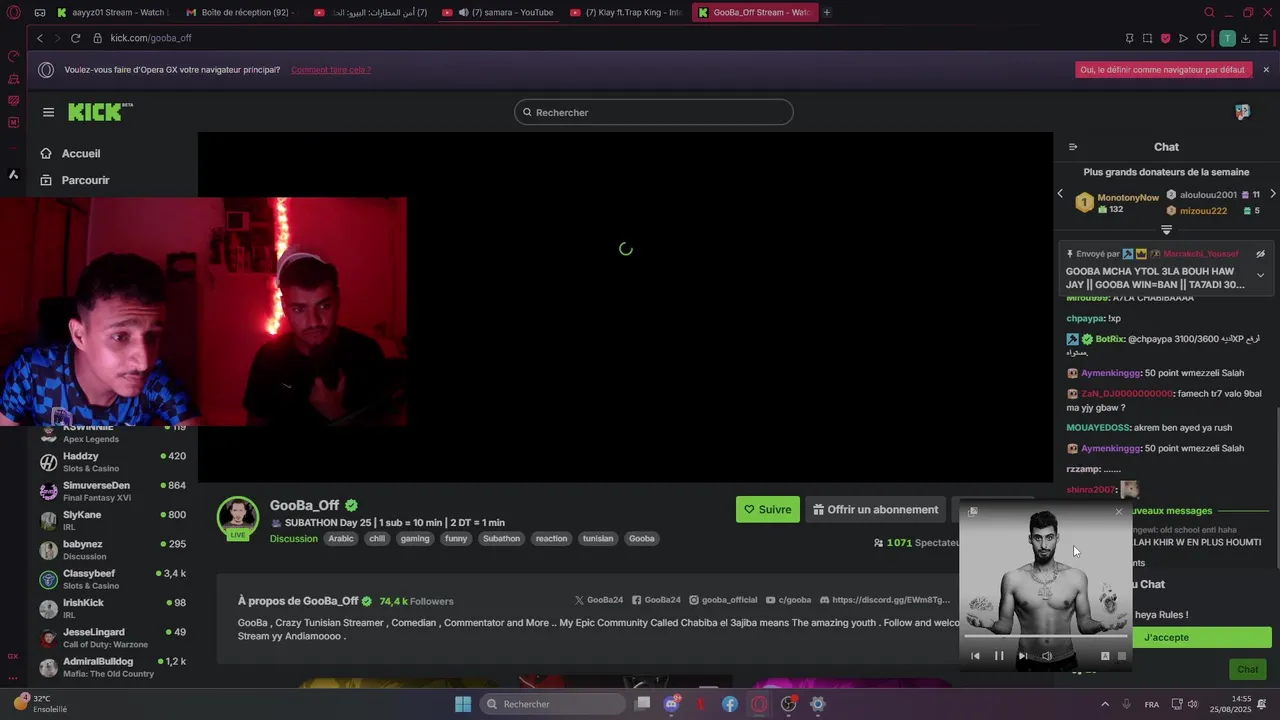Pause the mini player video
Screen dimensions: 1280x720
999,656
